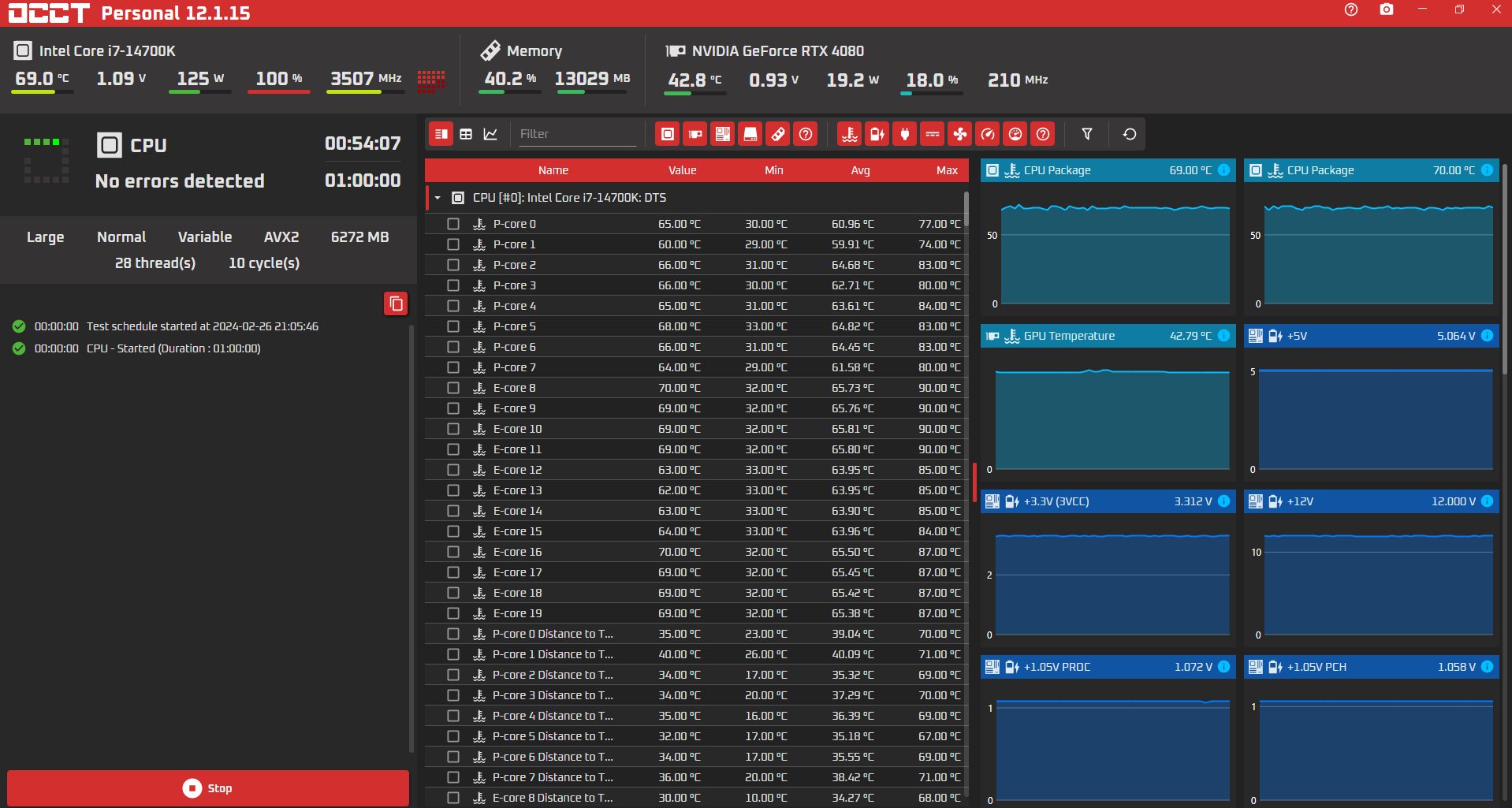Toggle storage drive sensors filter icon
Image resolution: width=1512 pixels, height=808 pixels.
point(750,134)
